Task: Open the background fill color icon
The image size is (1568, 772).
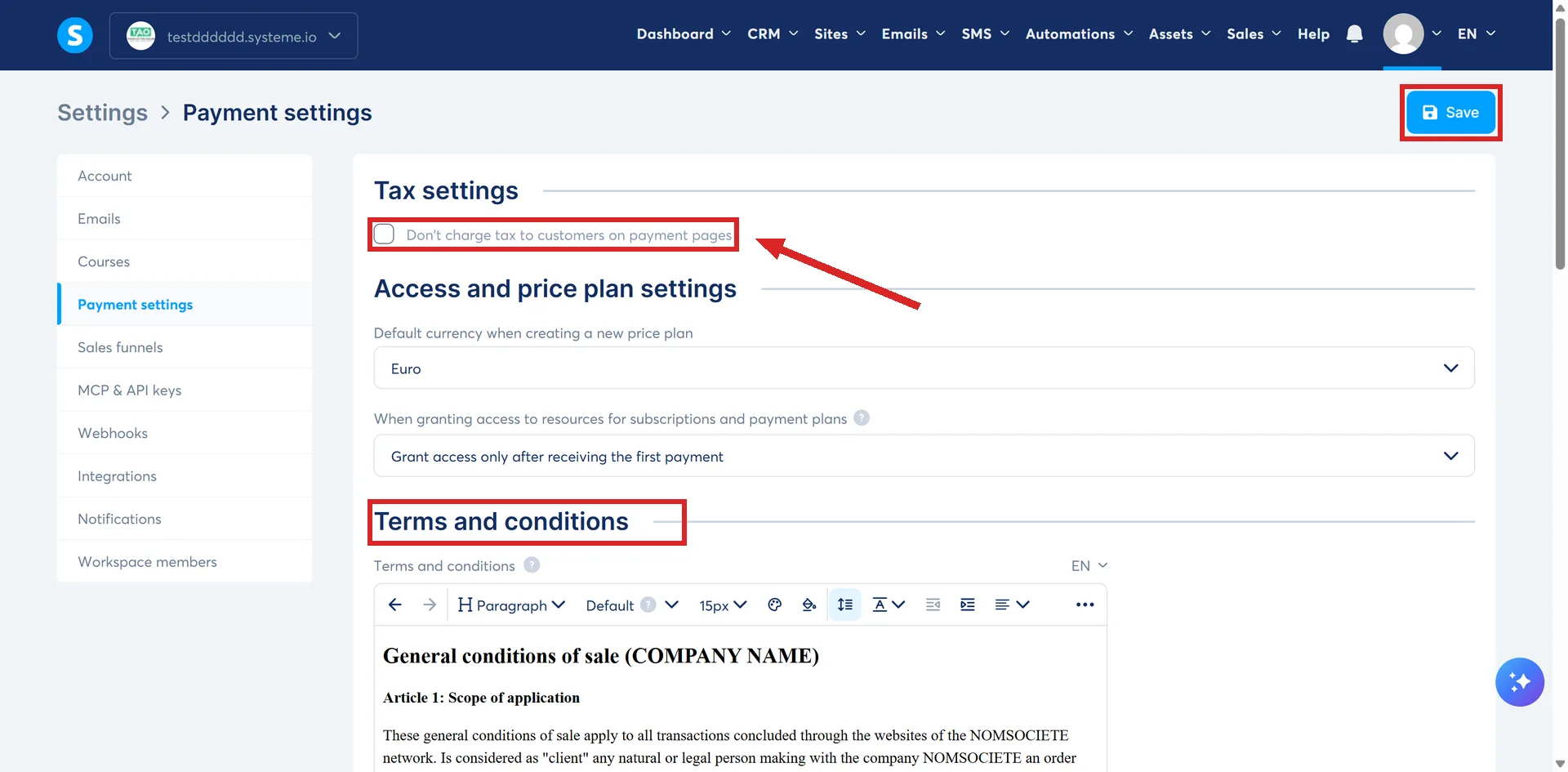Action: [809, 605]
